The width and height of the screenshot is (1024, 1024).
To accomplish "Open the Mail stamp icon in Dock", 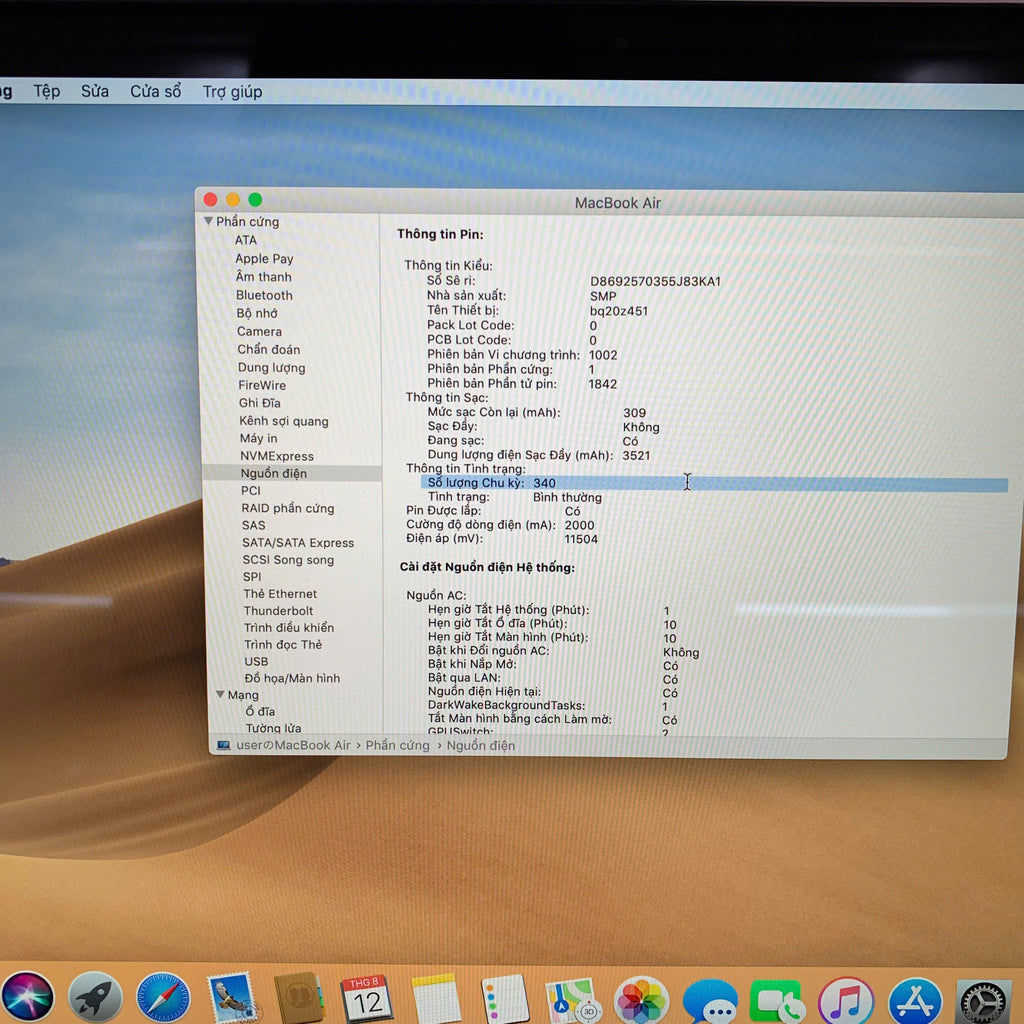I will [x=231, y=998].
